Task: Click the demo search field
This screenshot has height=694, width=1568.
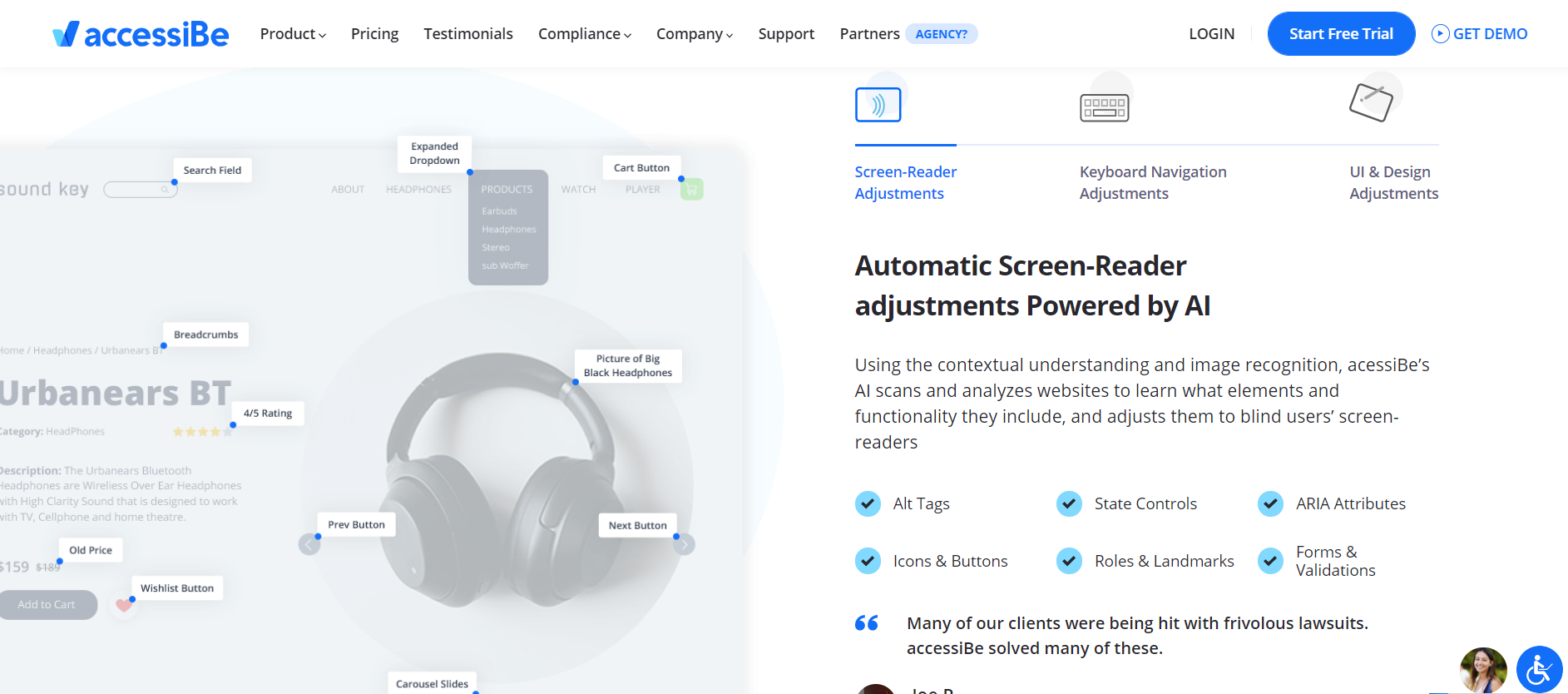Action: pyautogui.click(x=141, y=190)
